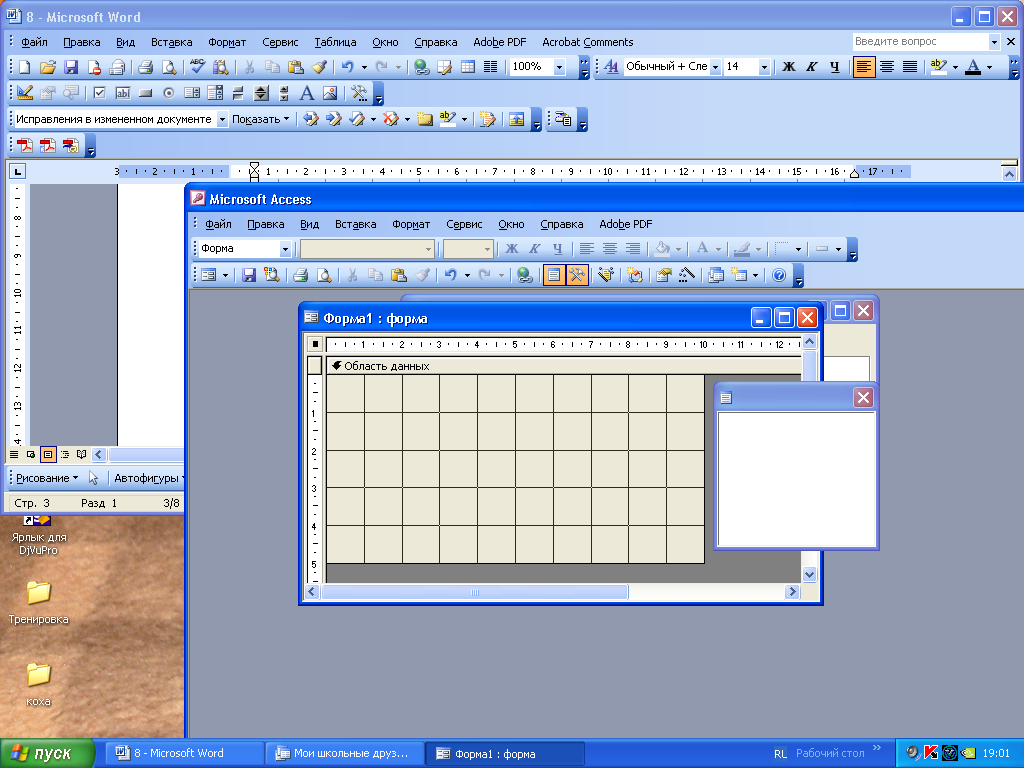The width and height of the screenshot is (1024, 768).
Task: Open the Word undo history dropdown arrow
Action: click(364, 67)
